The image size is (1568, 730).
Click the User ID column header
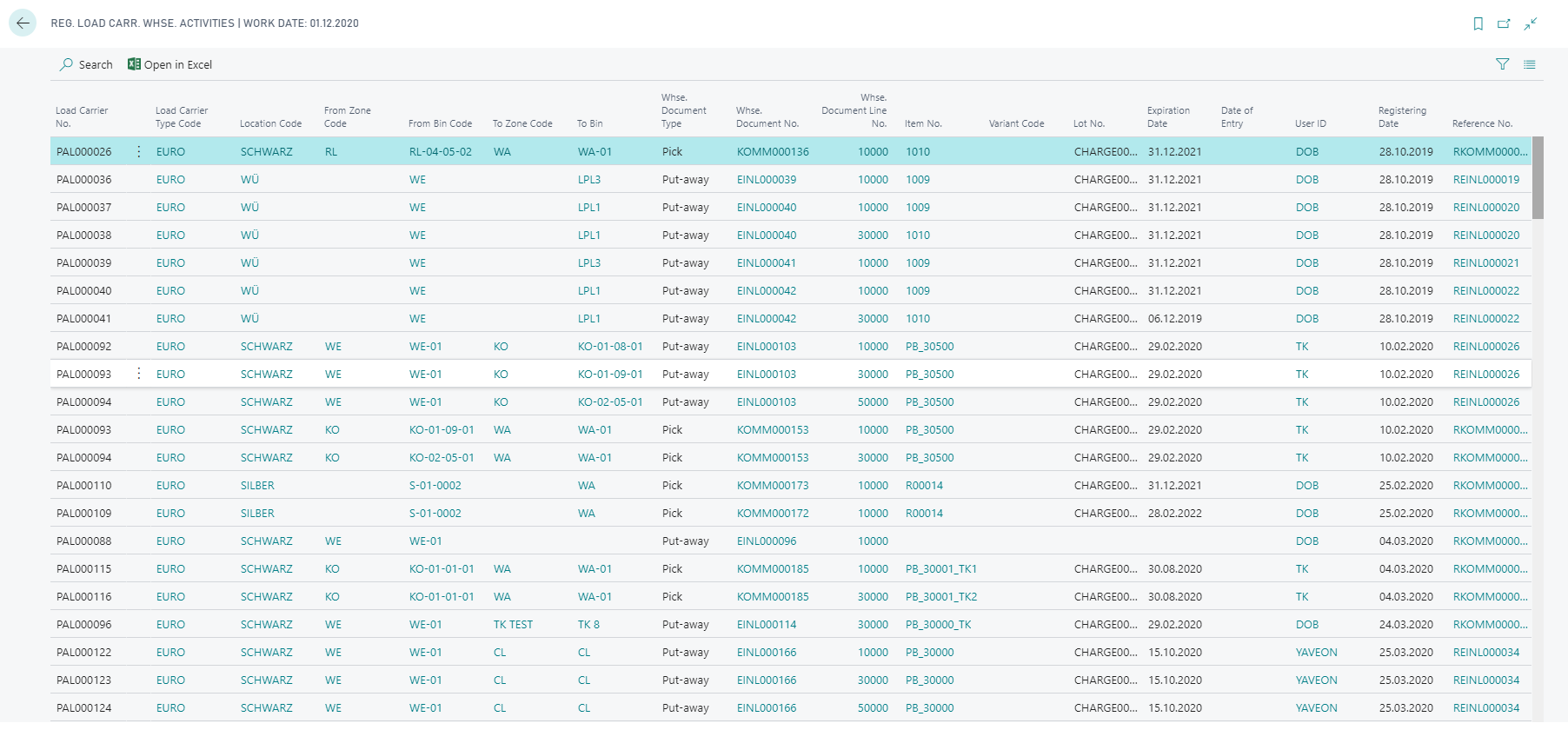(x=1311, y=123)
